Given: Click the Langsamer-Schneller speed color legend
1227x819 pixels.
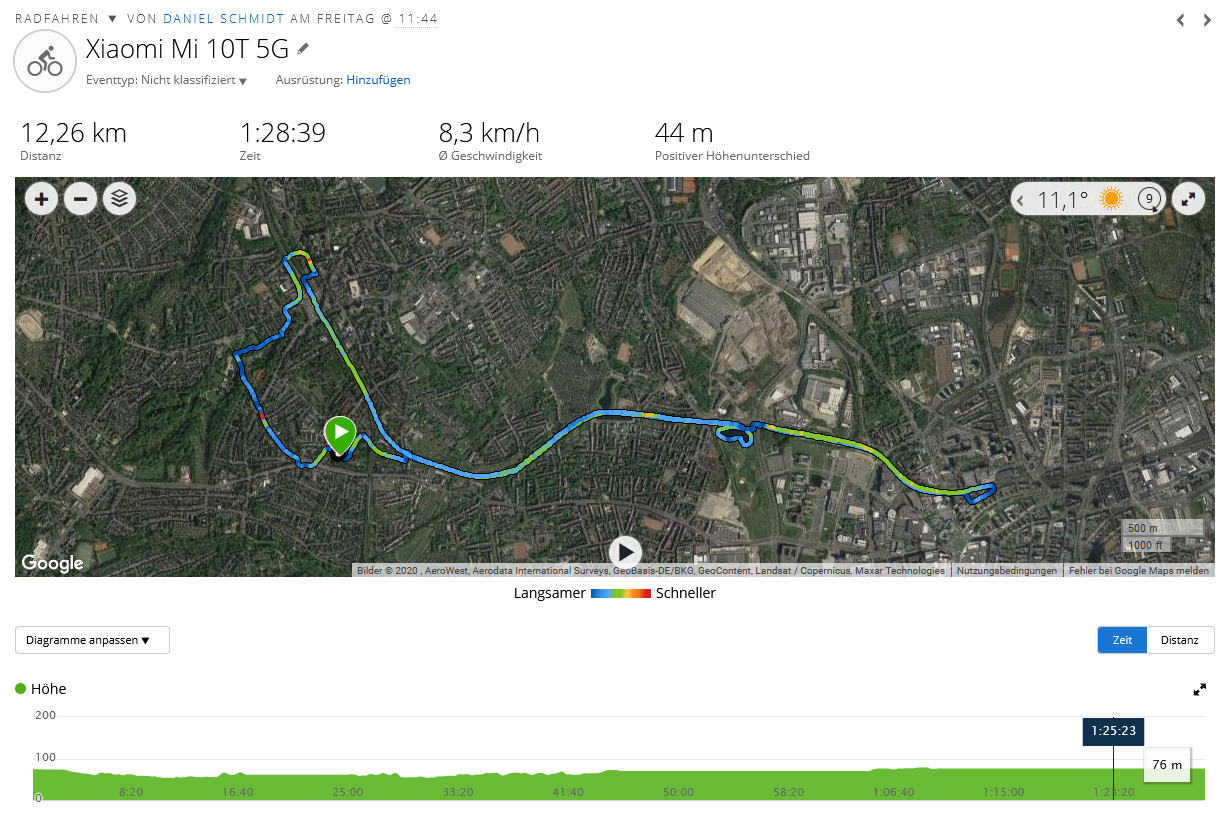Looking at the screenshot, I should (621, 593).
